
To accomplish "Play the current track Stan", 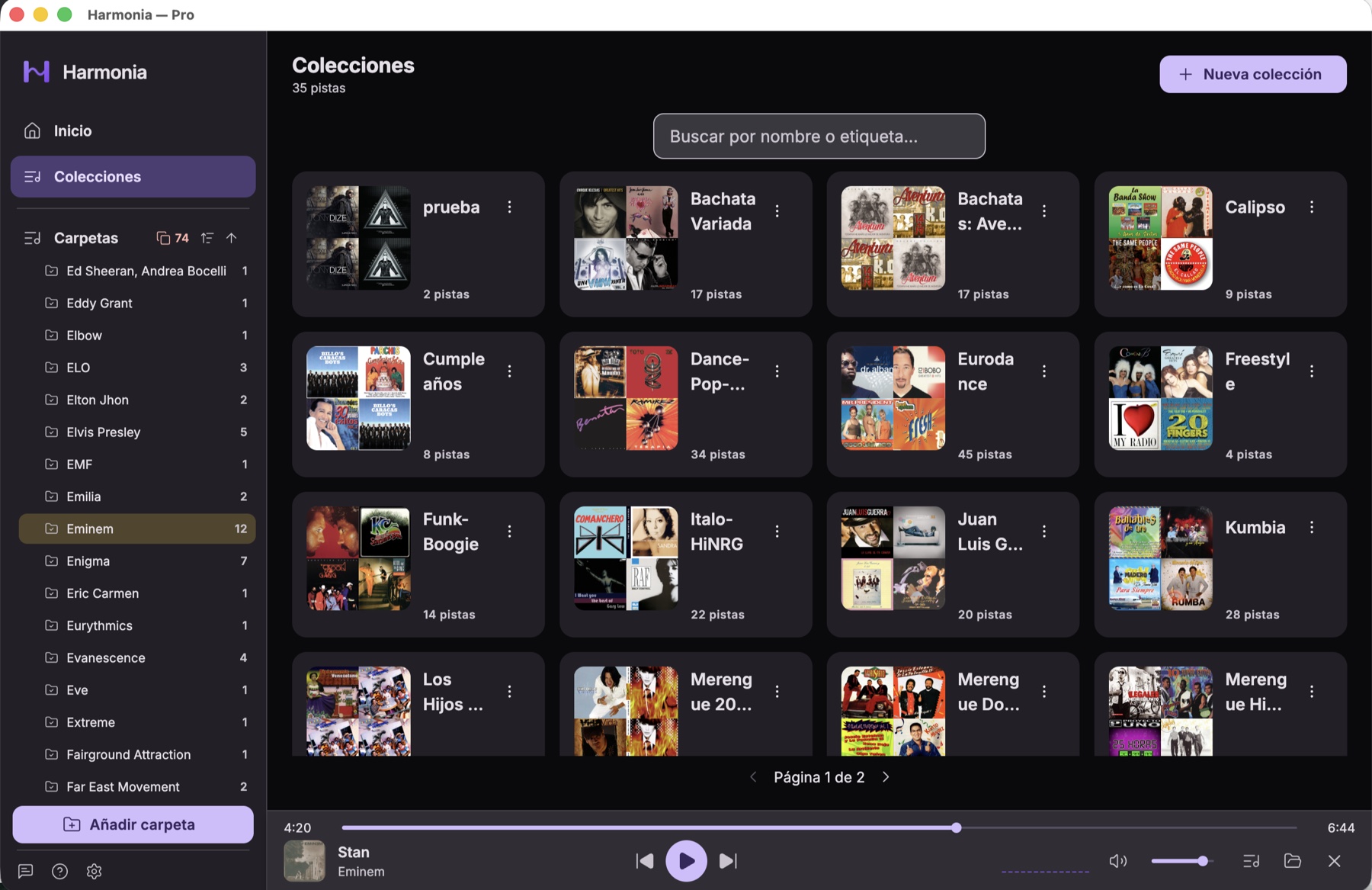I will point(686,861).
